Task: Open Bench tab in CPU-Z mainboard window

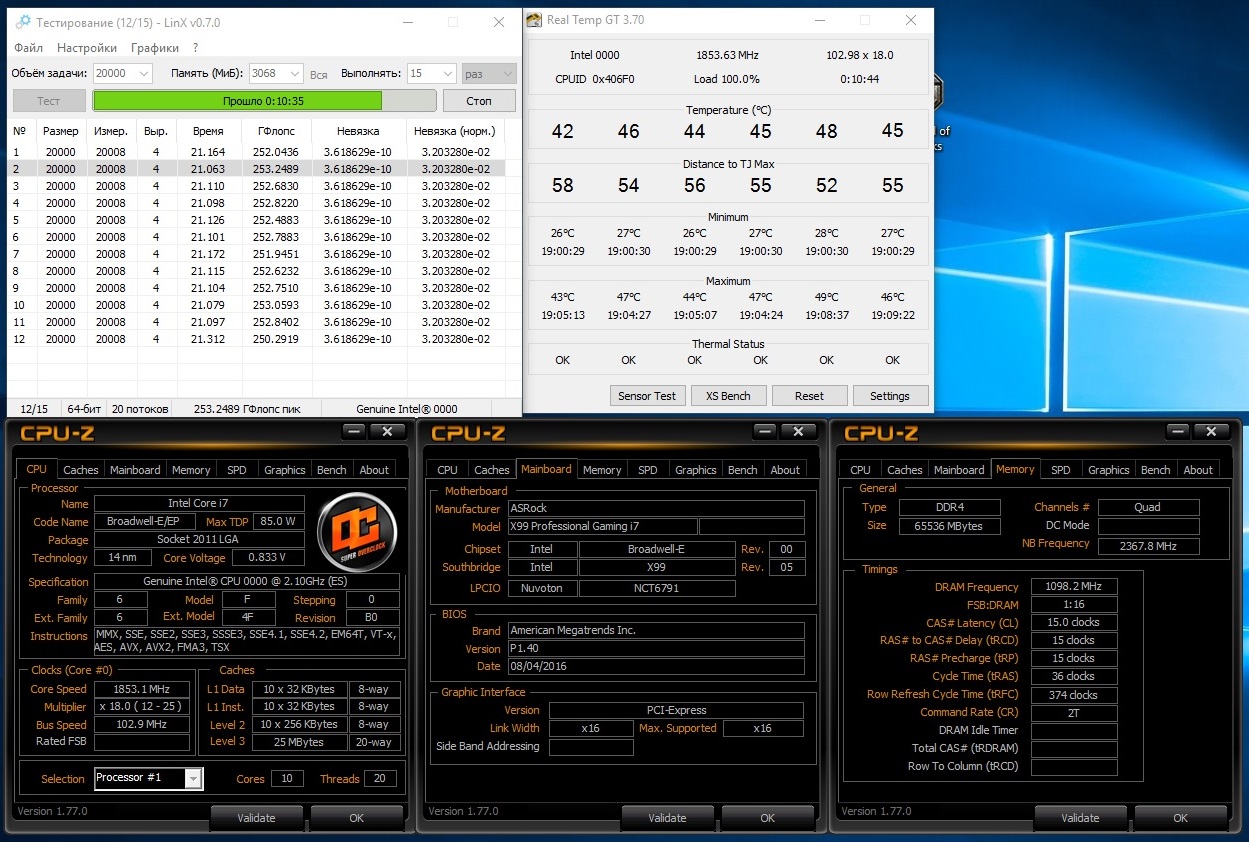Action: pyautogui.click(x=743, y=469)
